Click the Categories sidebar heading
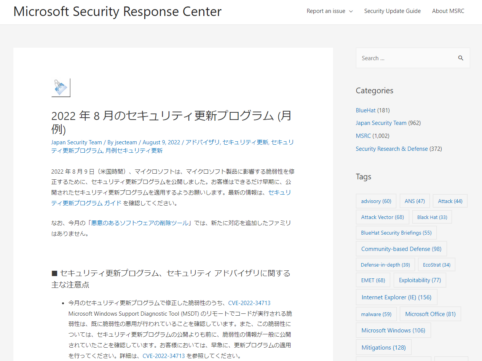The width and height of the screenshot is (482, 361). point(374,91)
